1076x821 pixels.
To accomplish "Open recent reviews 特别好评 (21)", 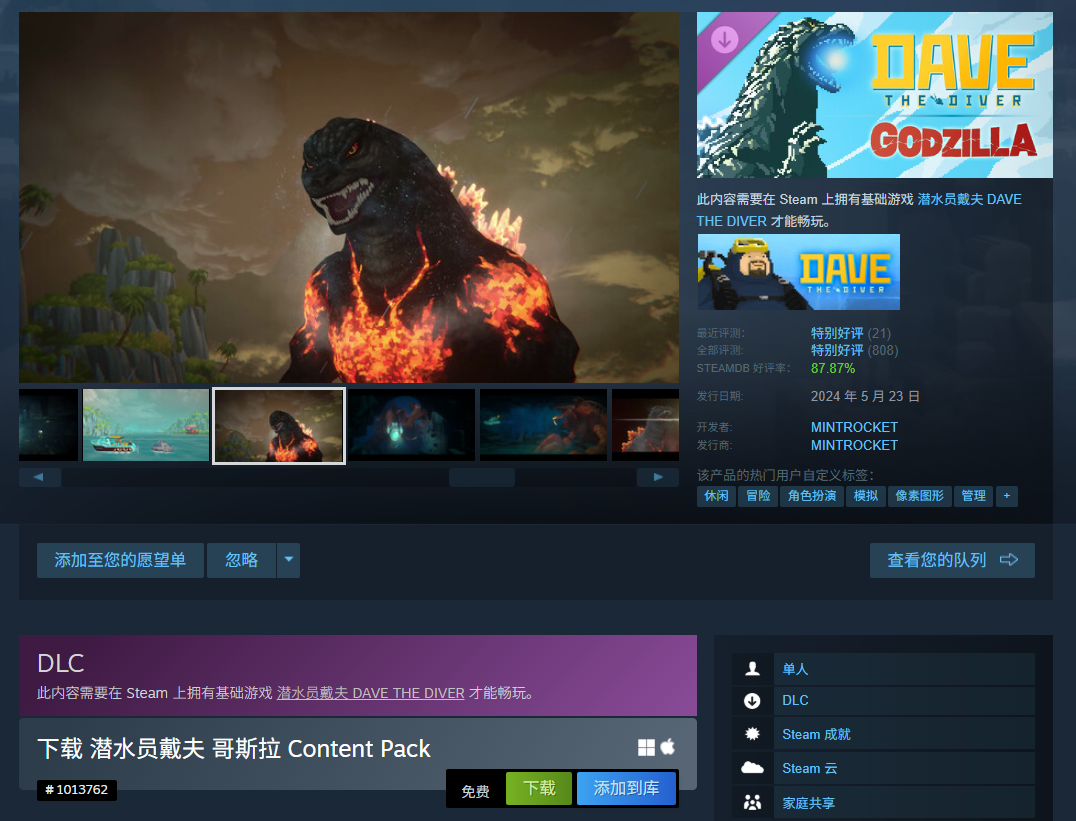I will pos(851,333).
